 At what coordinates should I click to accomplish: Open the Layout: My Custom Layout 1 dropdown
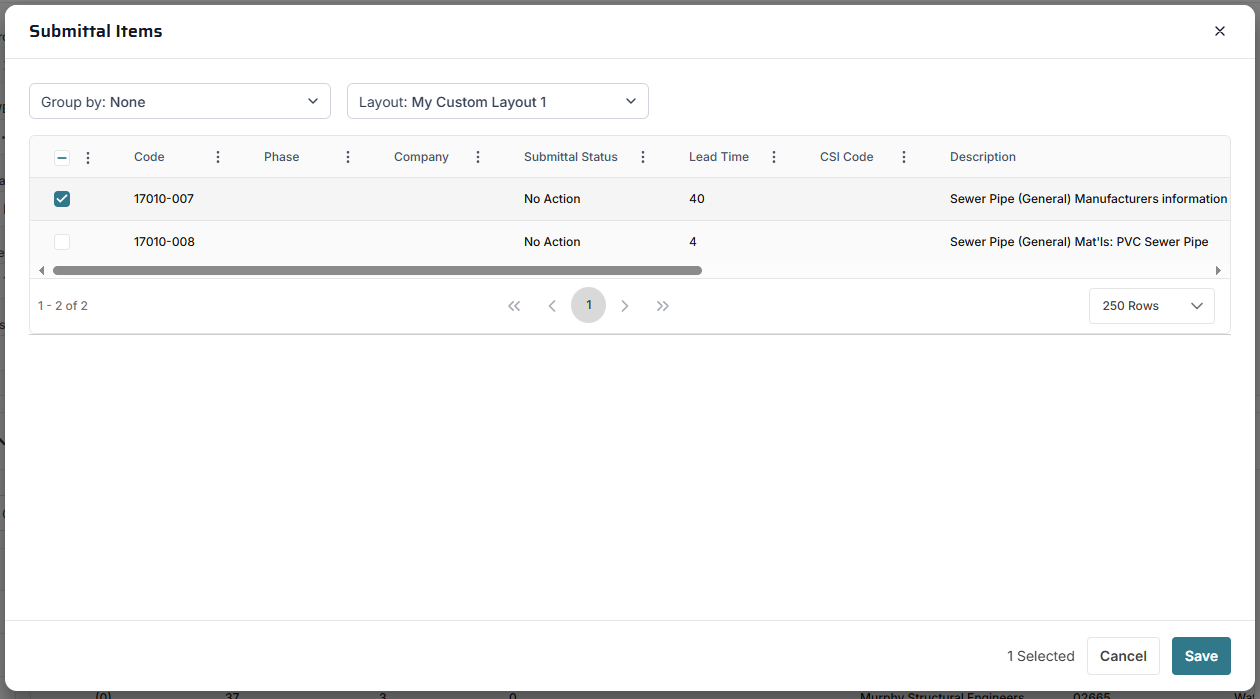click(x=497, y=101)
